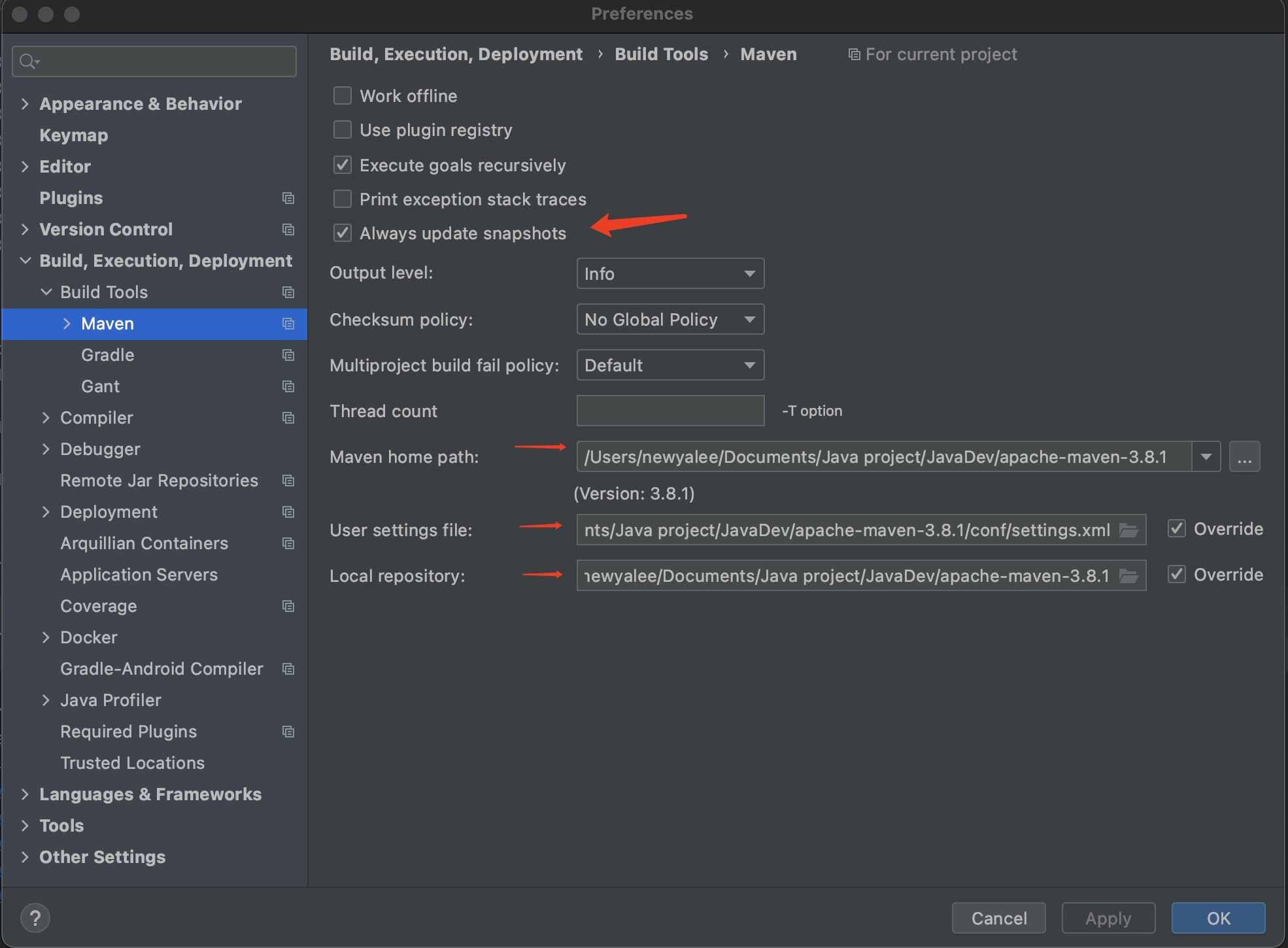The image size is (1288, 948).
Task: Open the folder browser for User settings file
Action: [x=1130, y=530]
